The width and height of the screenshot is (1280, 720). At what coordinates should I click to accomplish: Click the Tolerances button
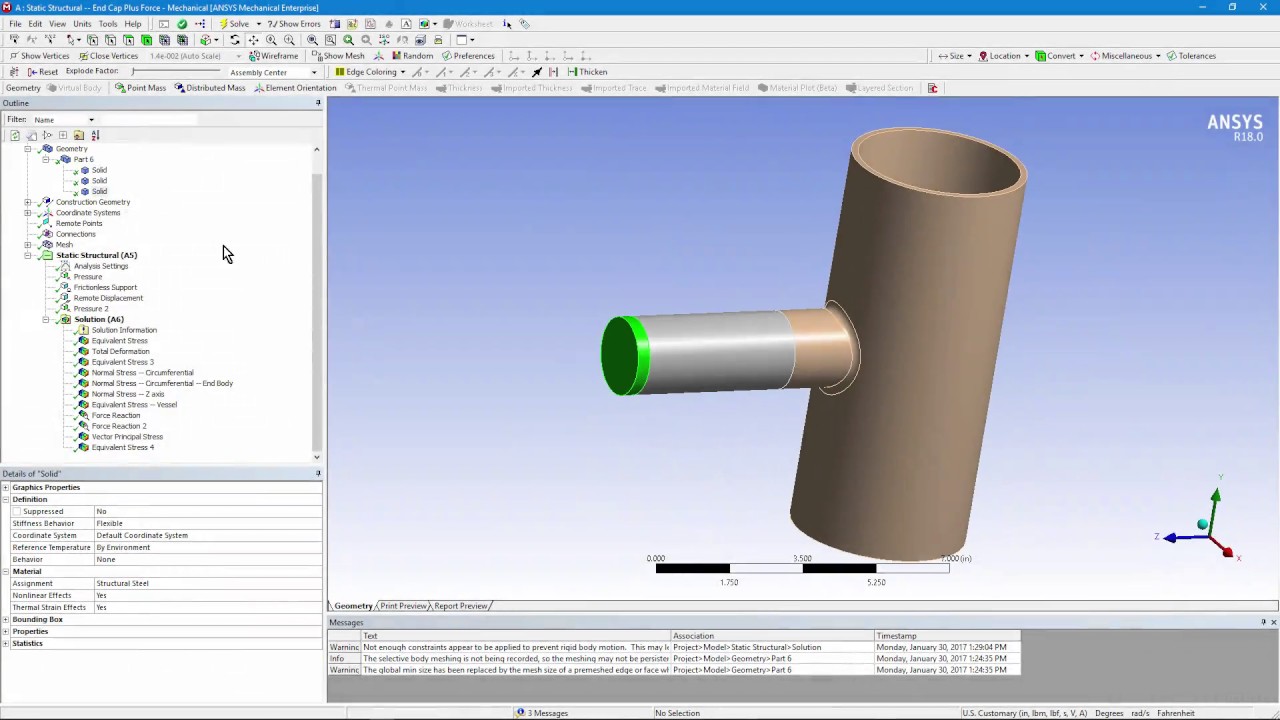tap(1191, 56)
